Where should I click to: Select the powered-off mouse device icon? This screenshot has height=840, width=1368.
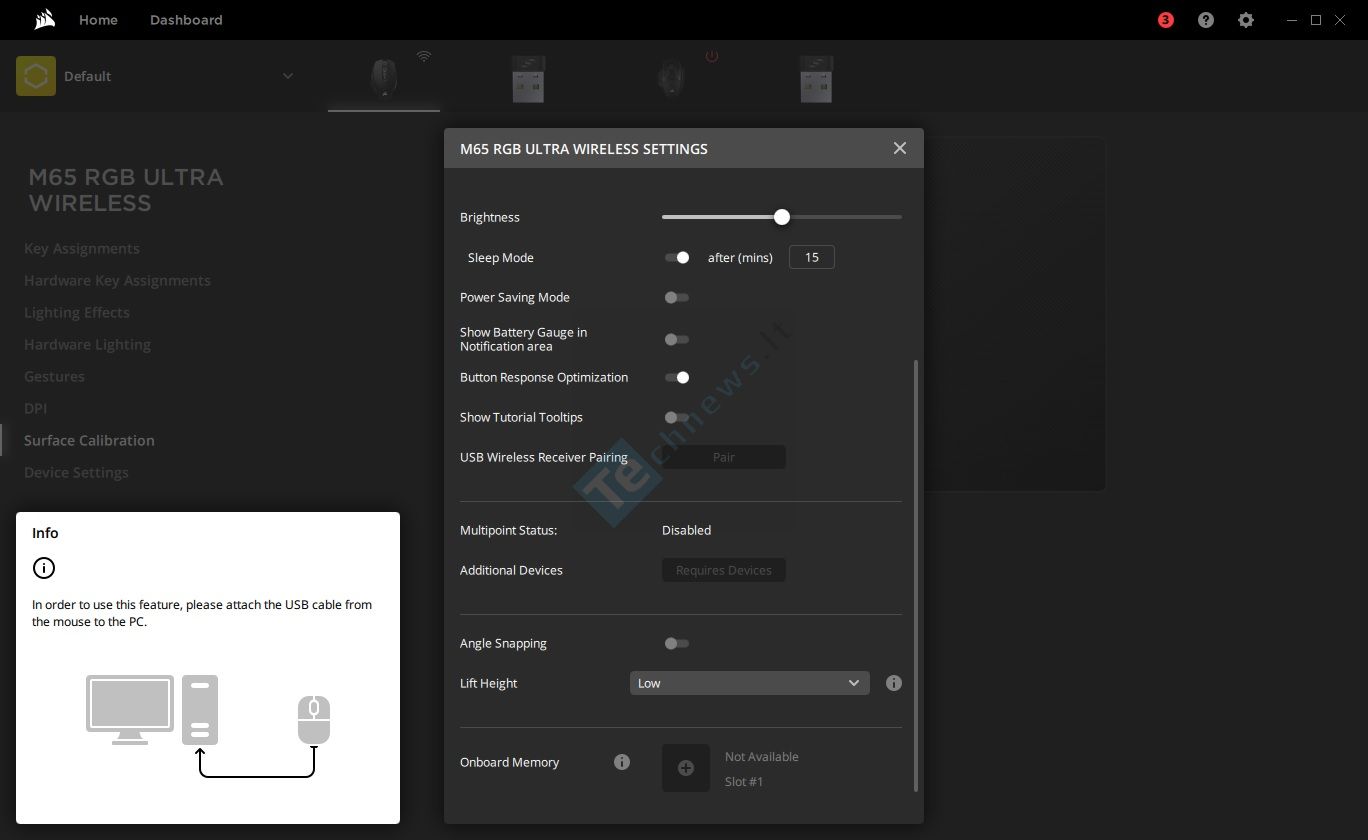[x=672, y=78]
